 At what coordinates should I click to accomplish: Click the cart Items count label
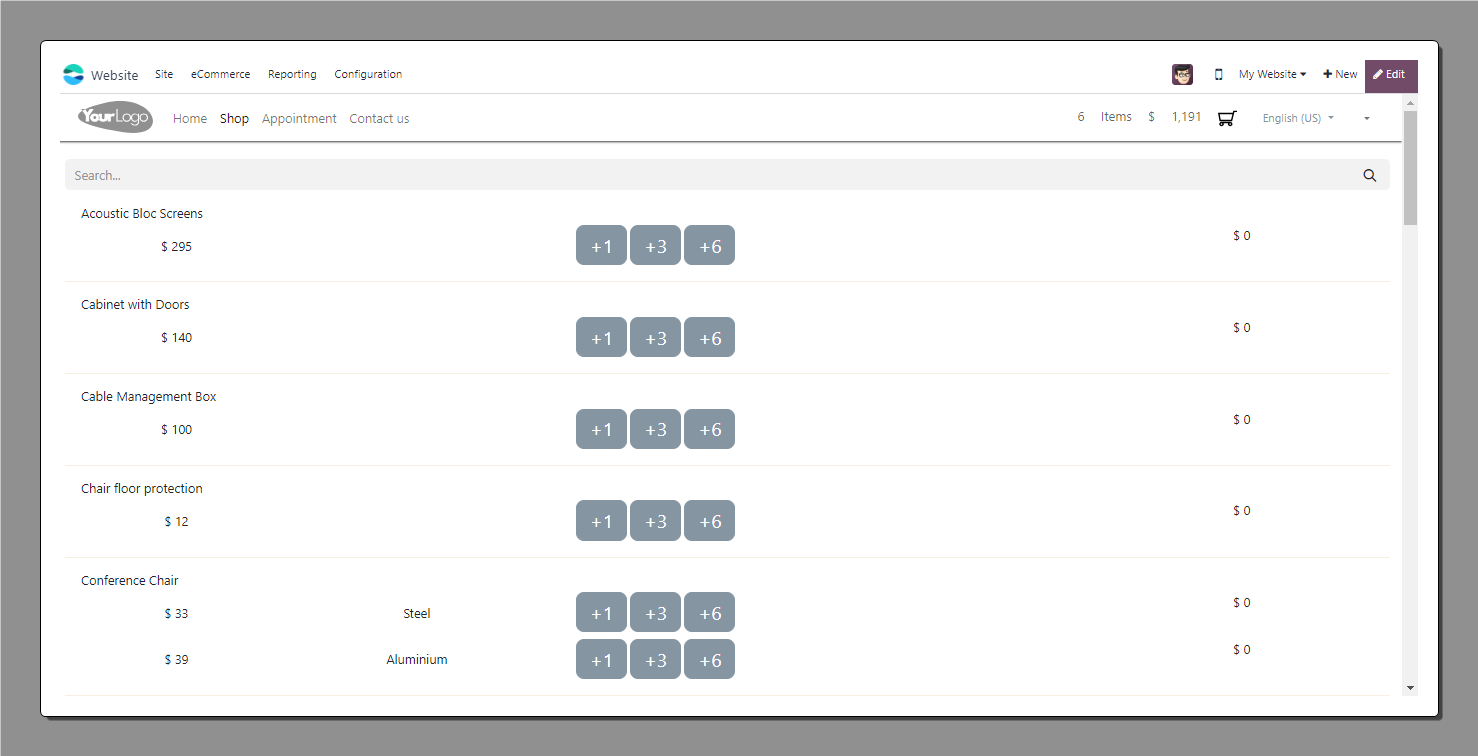[x=1116, y=117]
